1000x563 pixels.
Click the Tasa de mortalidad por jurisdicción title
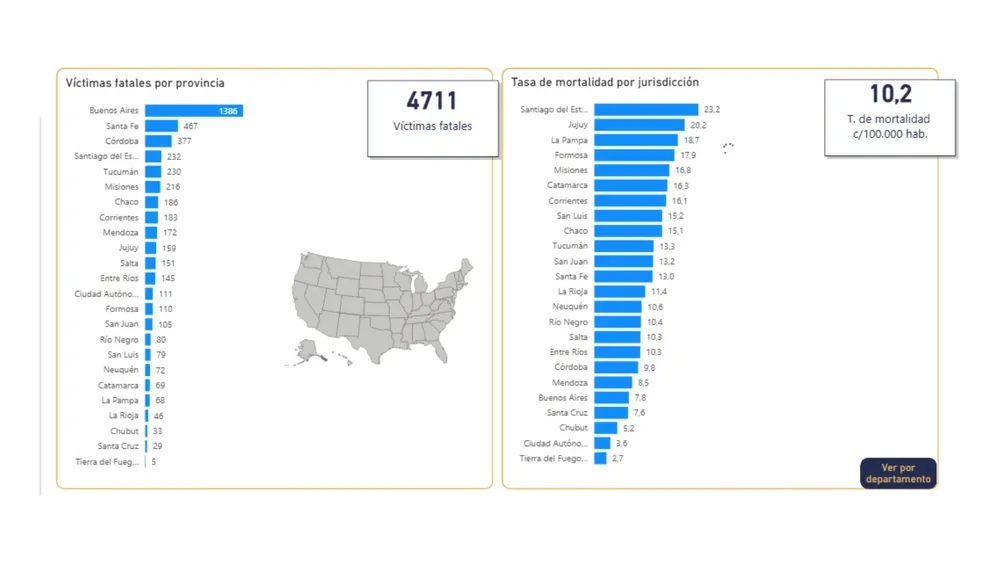[x=605, y=83]
